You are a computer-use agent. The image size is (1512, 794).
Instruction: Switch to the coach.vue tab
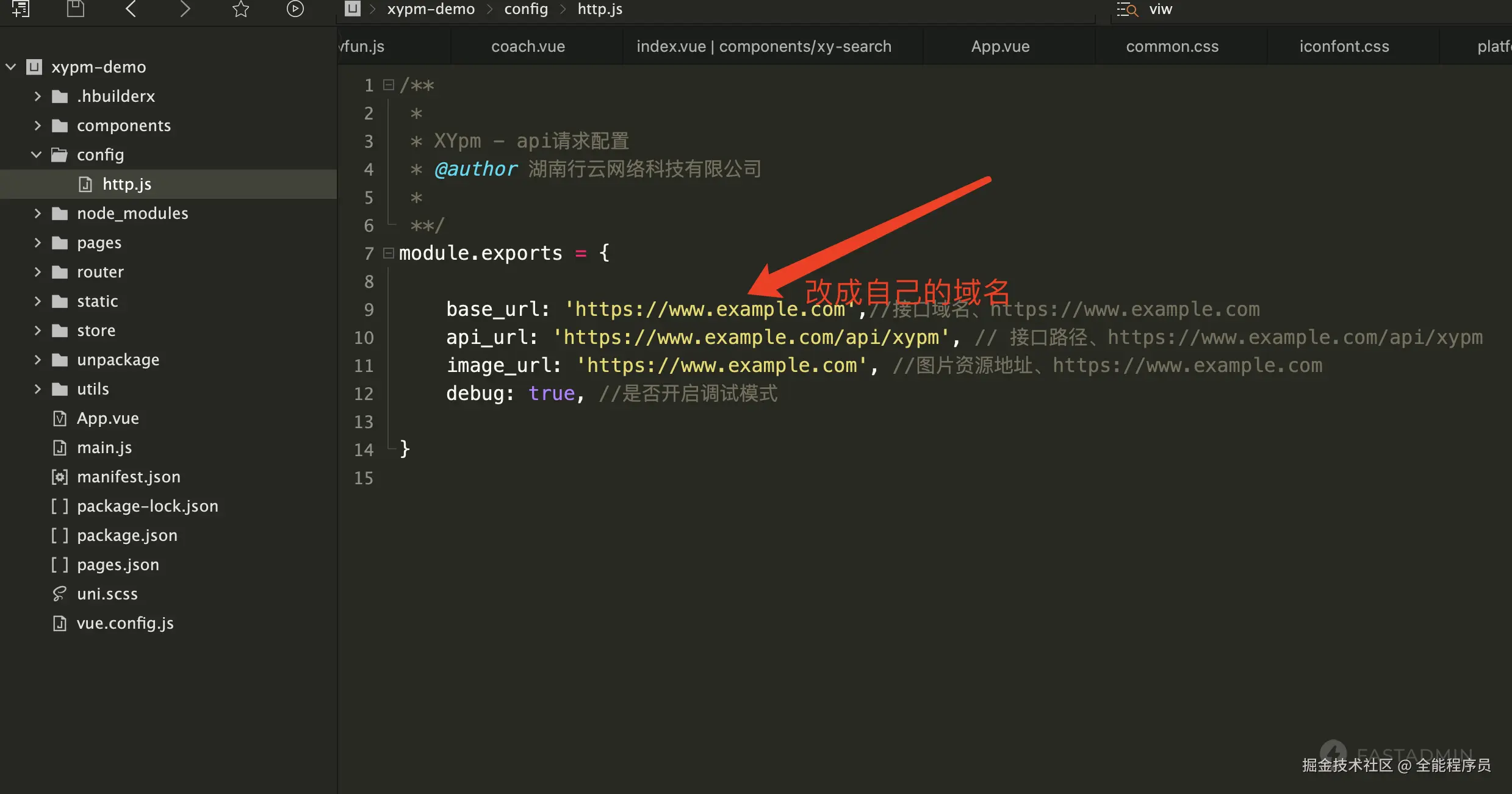pos(528,46)
